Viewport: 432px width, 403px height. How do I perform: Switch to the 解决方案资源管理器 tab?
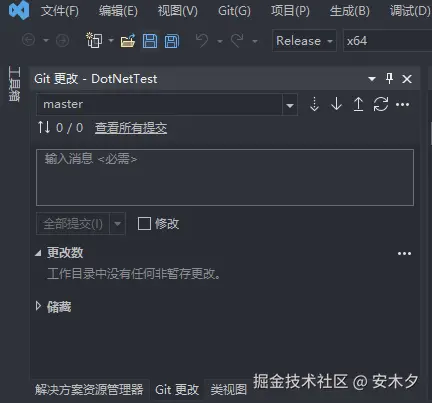click(x=89, y=389)
